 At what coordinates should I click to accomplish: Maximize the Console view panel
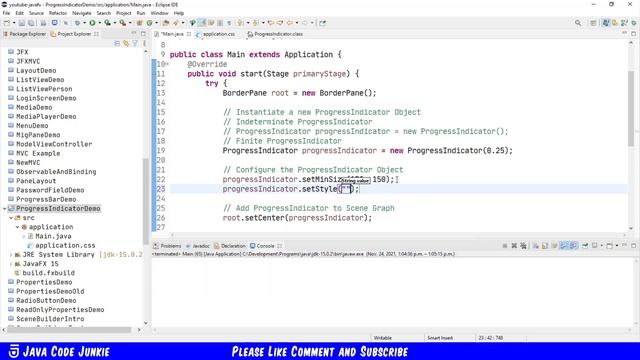point(633,246)
